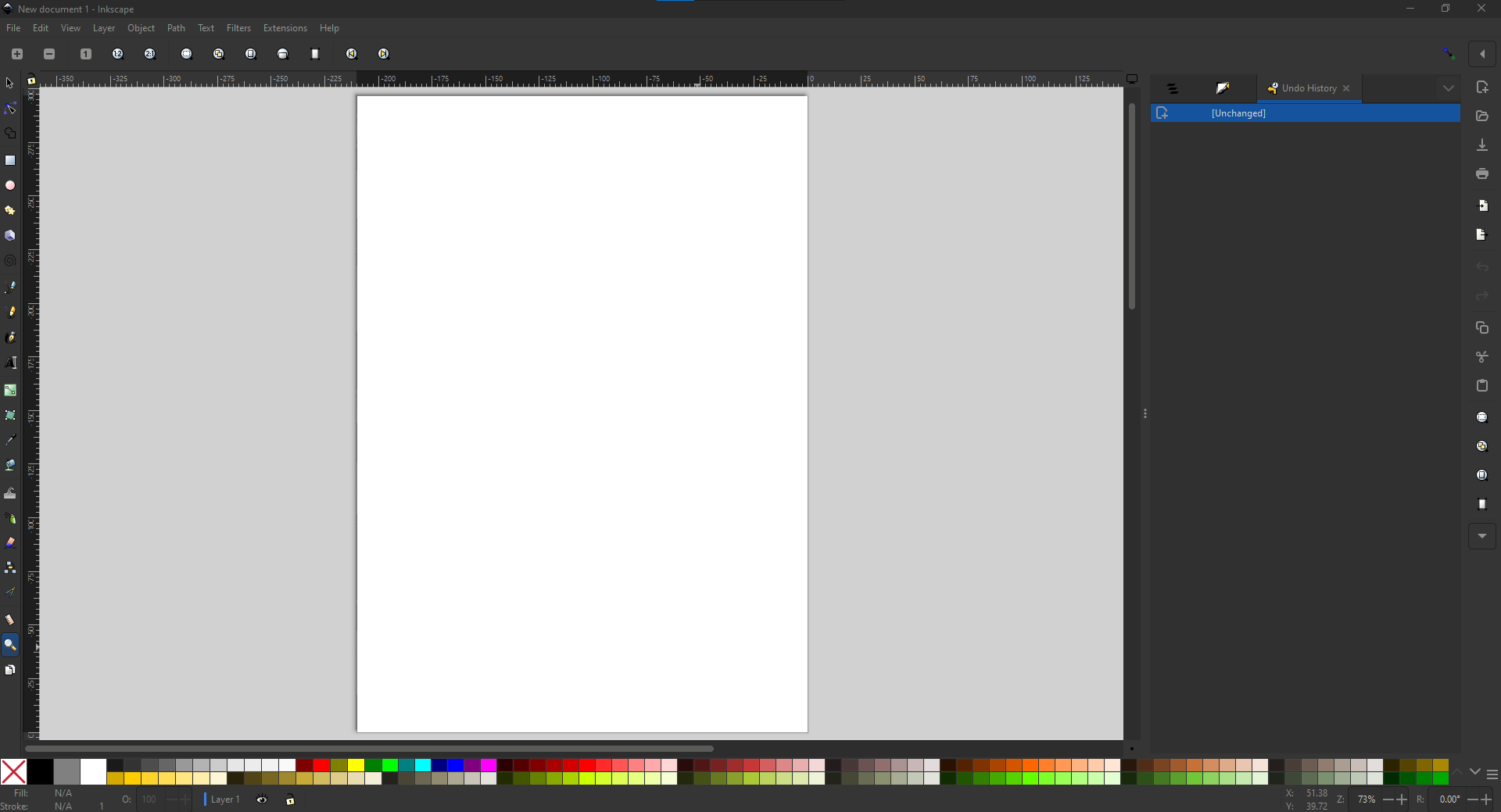Image resolution: width=1501 pixels, height=812 pixels.
Task: Select the Selector arrow tool
Action: click(x=10, y=83)
